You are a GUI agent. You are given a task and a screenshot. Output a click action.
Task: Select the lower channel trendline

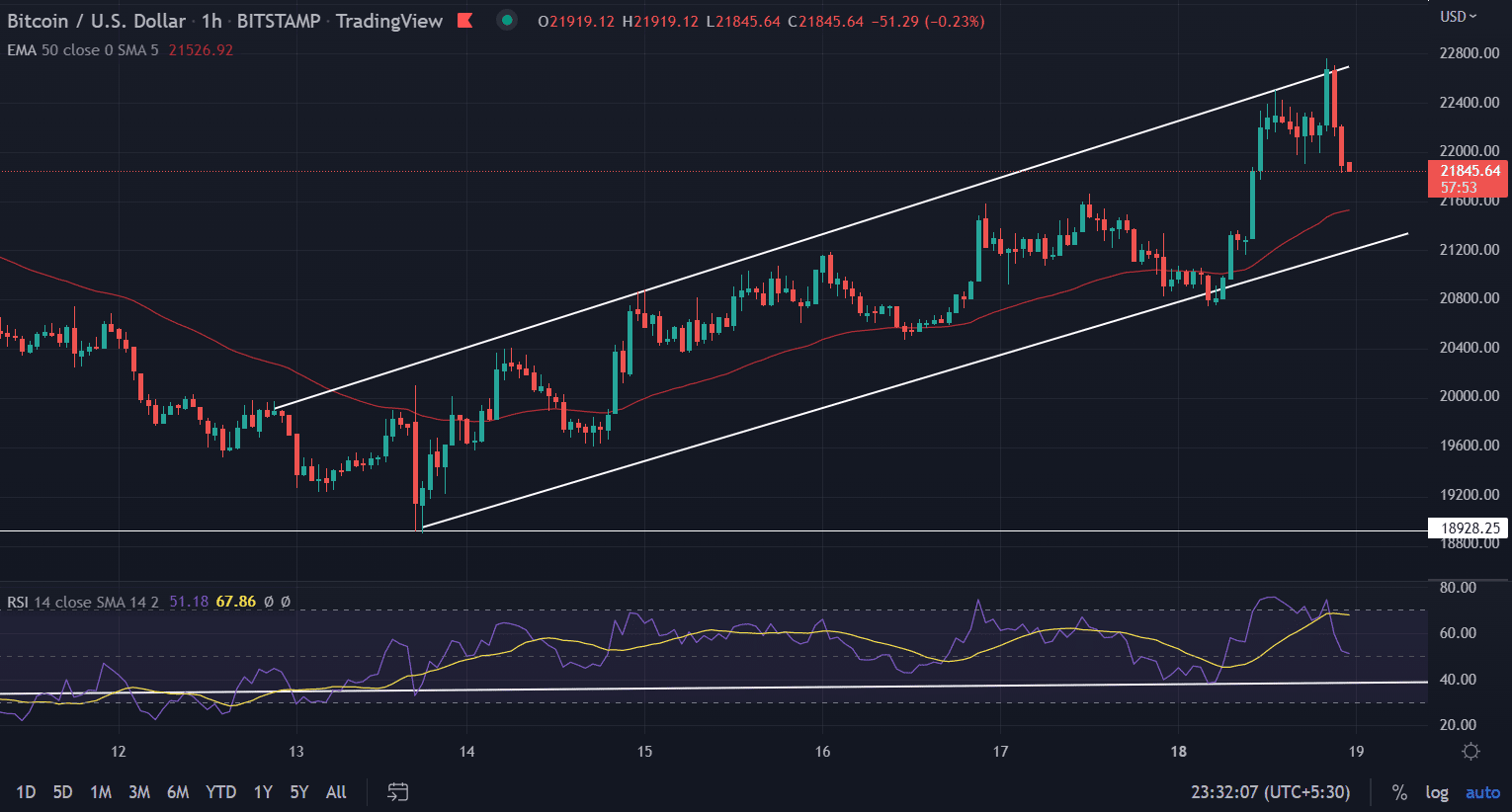coord(914,380)
